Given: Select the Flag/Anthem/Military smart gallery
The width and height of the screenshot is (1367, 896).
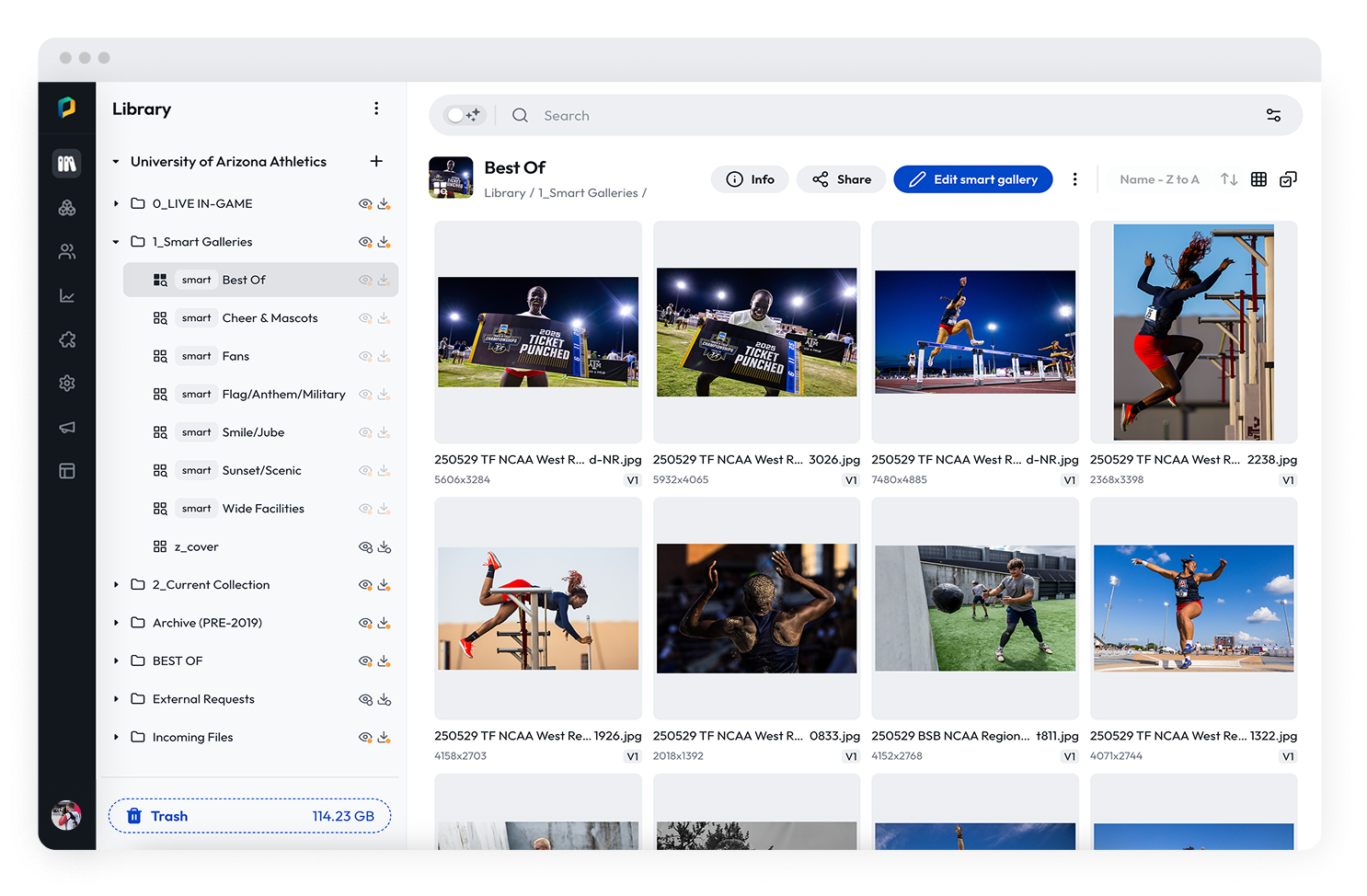Looking at the screenshot, I should [x=260, y=395].
